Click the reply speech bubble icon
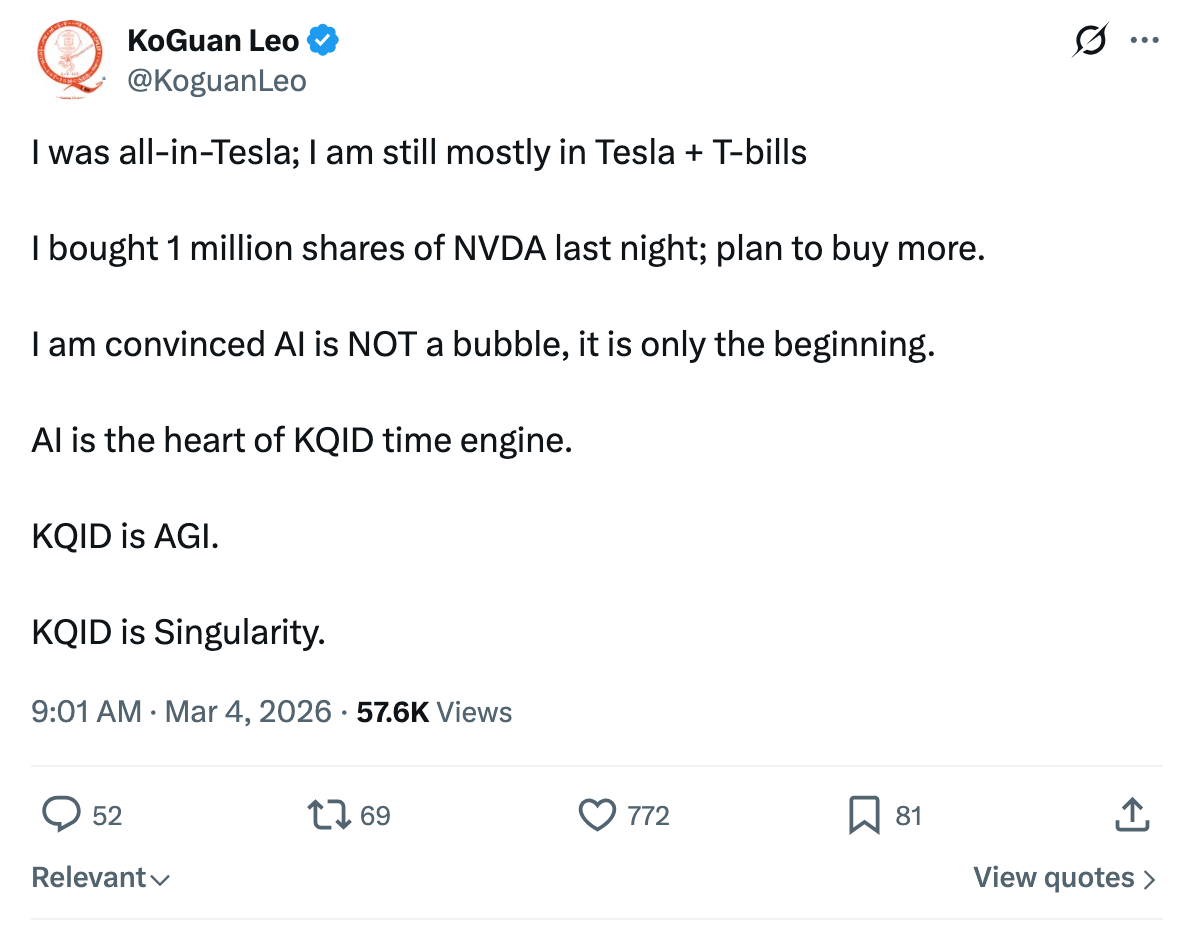This screenshot has height=927, width=1194. [x=62, y=815]
